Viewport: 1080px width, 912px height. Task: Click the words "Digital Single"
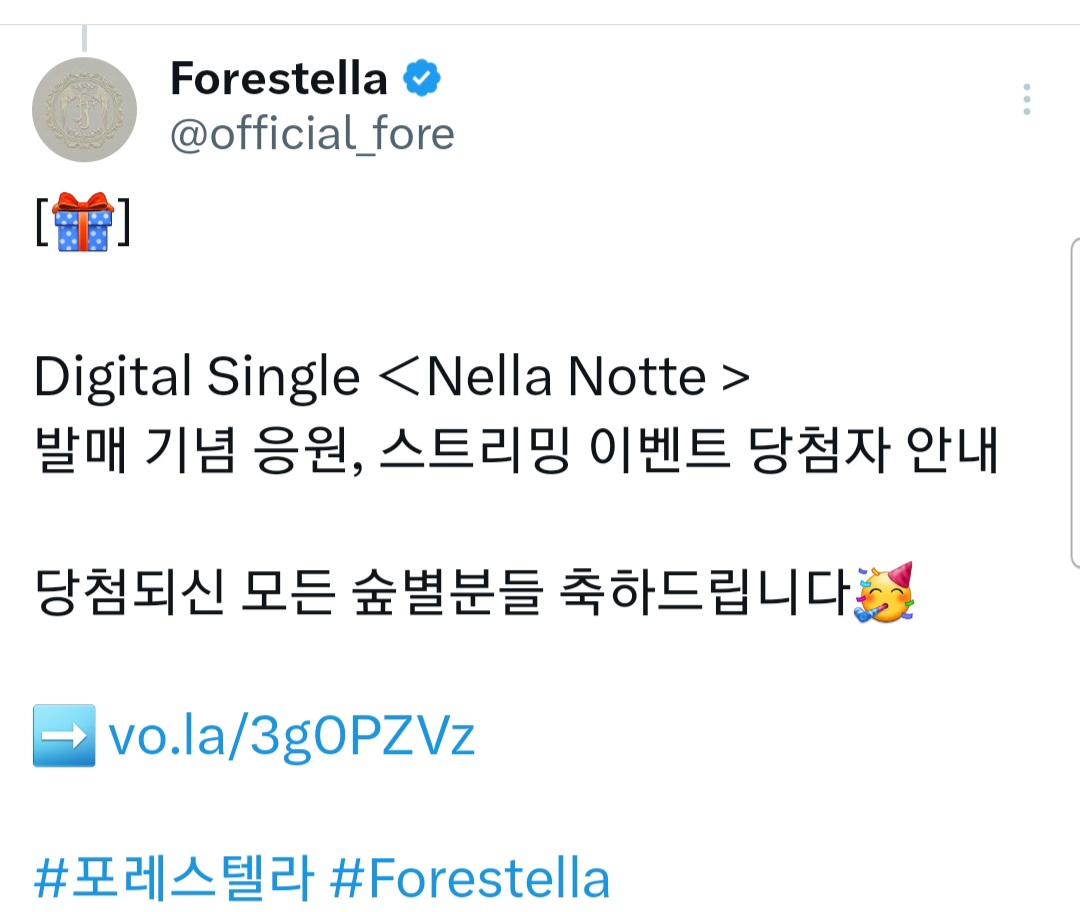pos(196,378)
